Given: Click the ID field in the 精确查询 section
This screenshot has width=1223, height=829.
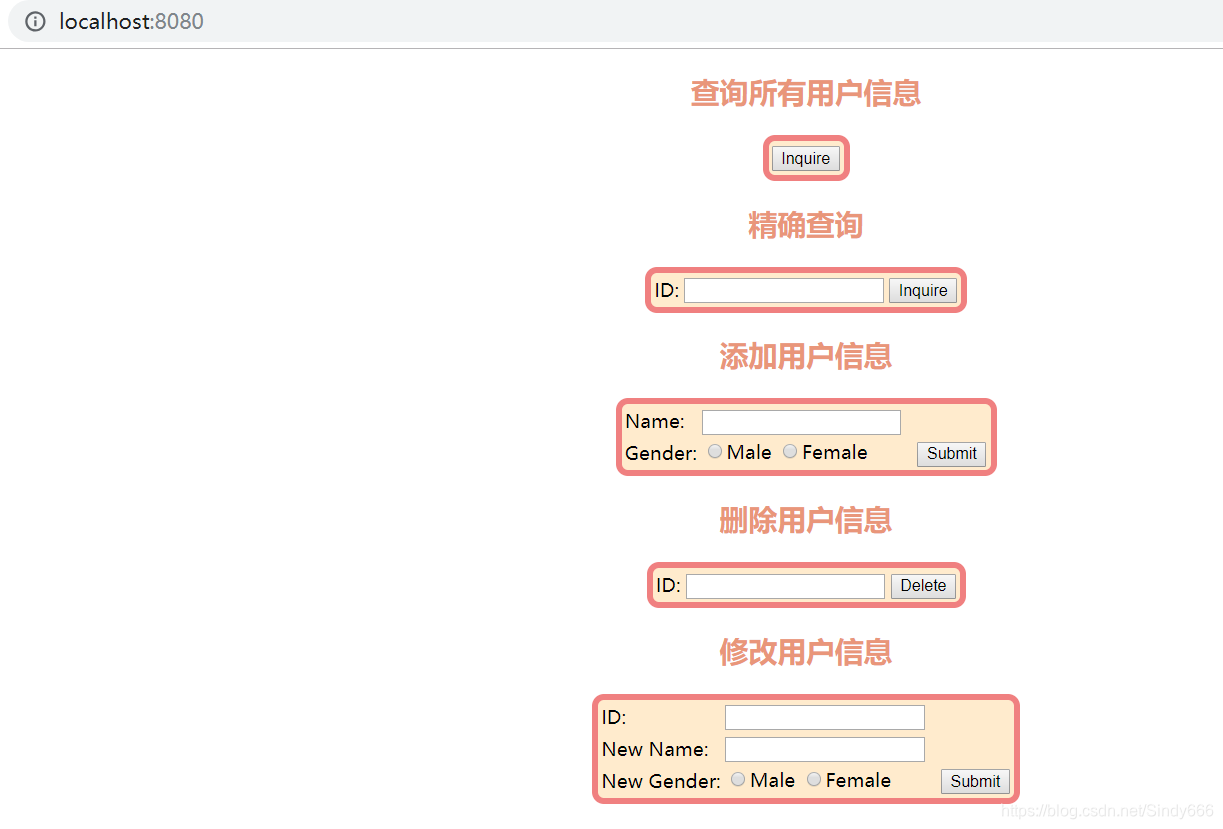Looking at the screenshot, I should 784,290.
